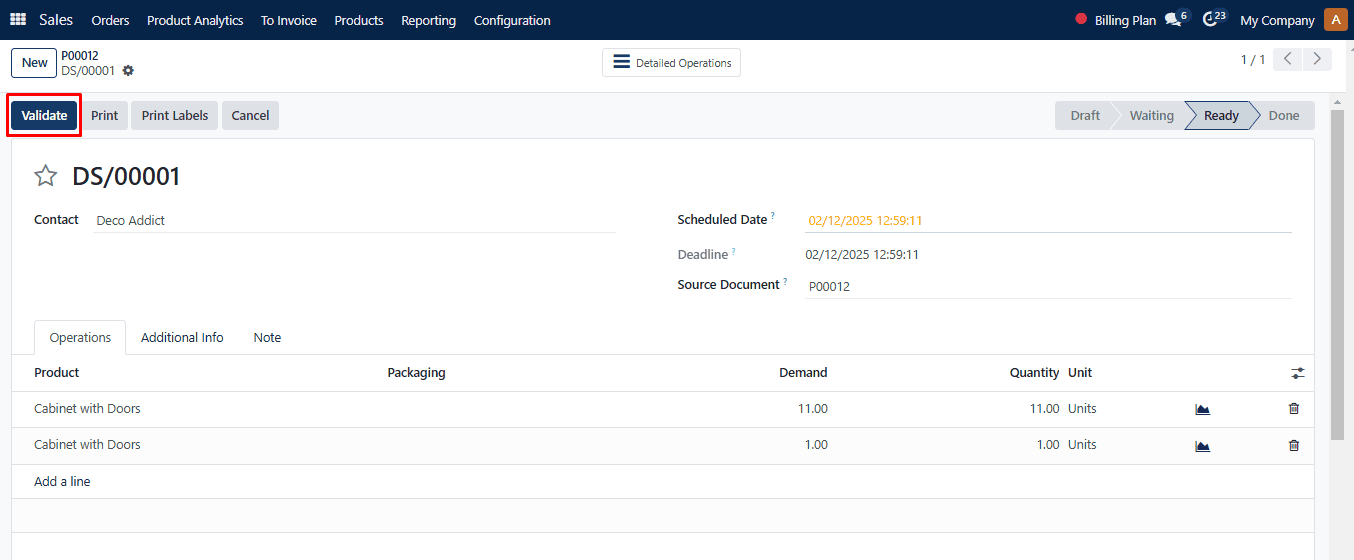Go to the previous record arrow
This screenshot has height=560, width=1354.
1289,59
